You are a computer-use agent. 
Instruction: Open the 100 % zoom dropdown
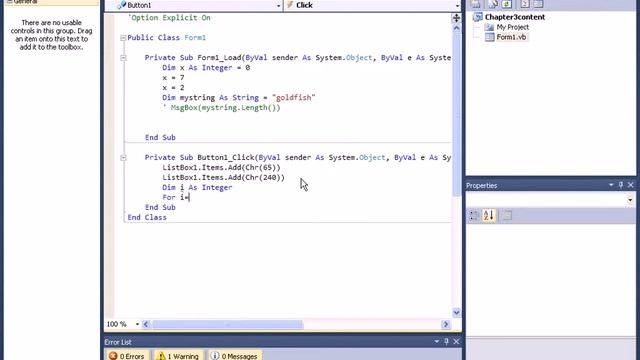[137, 324]
